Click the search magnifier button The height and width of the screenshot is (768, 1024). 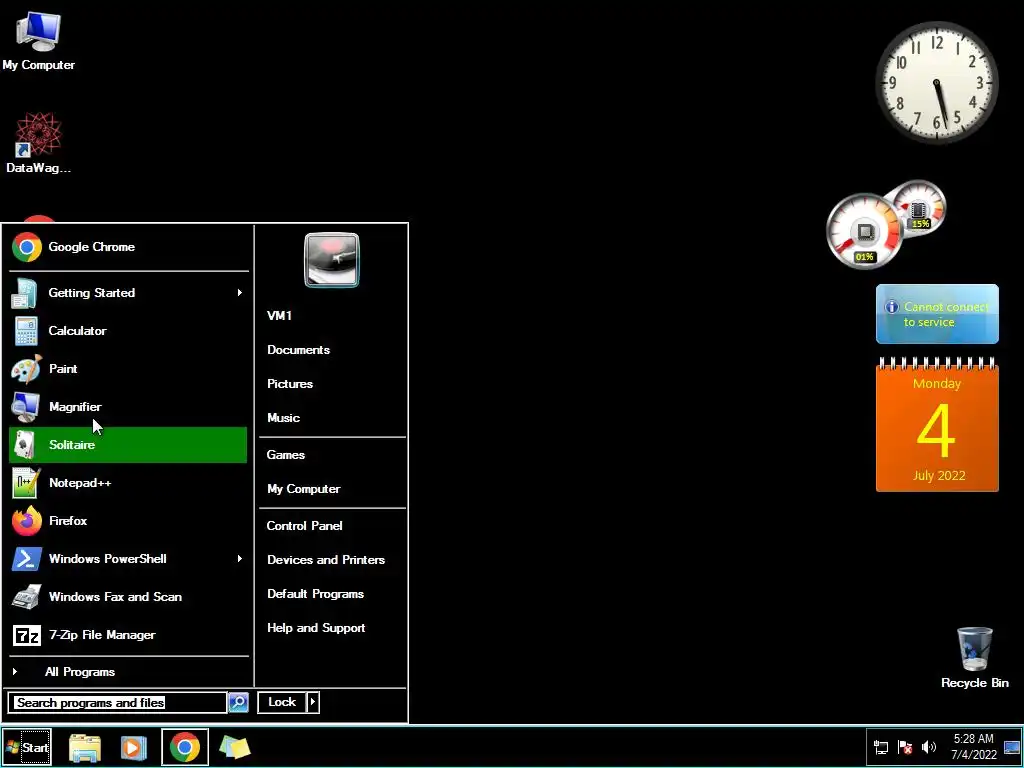coord(238,702)
